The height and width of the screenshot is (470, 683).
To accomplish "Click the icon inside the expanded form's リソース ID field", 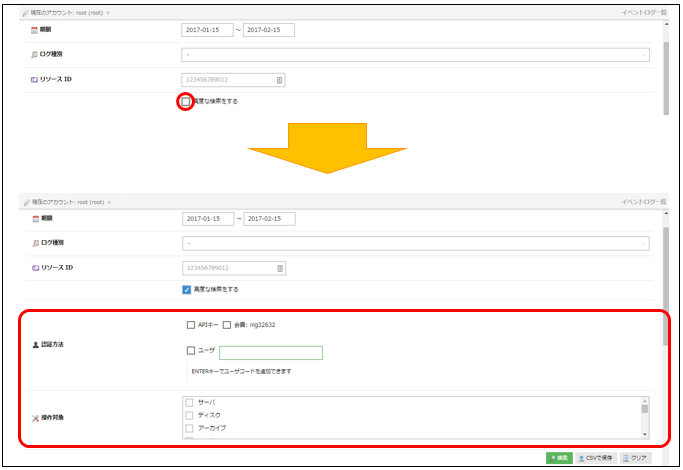I will click(279, 268).
